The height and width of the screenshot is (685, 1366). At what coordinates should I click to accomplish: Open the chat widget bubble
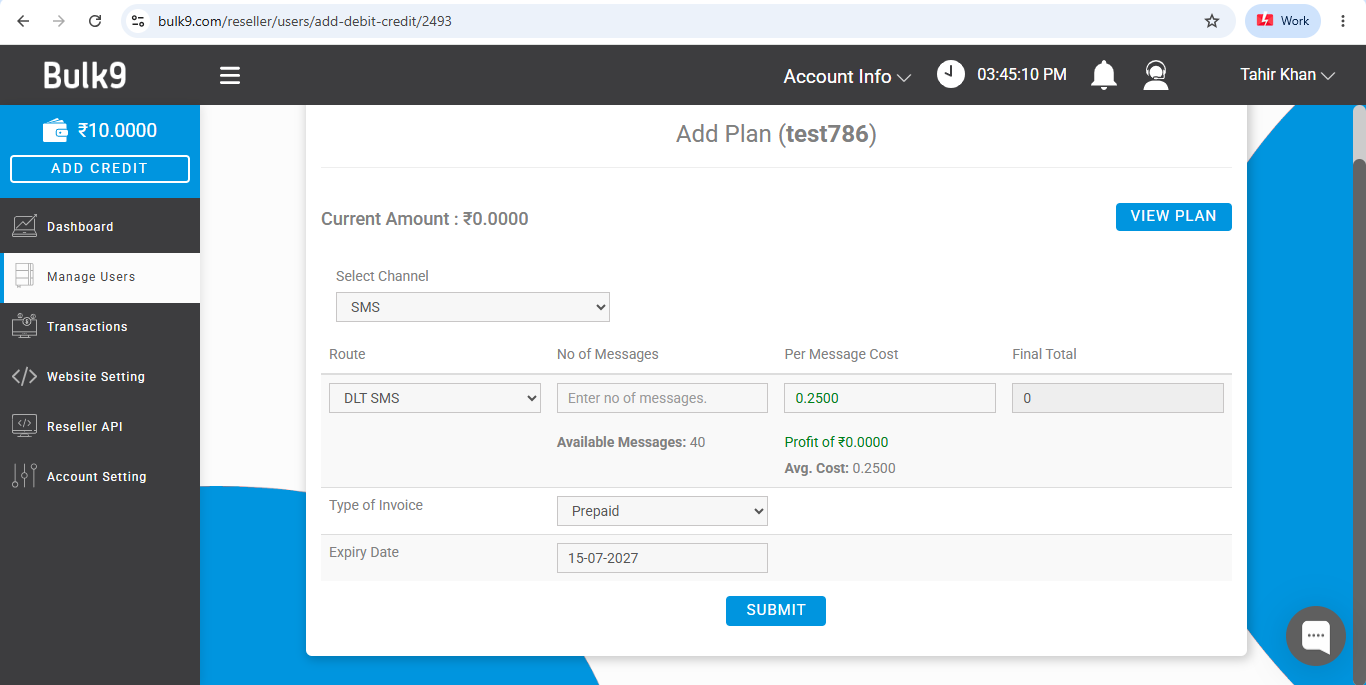coord(1315,636)
